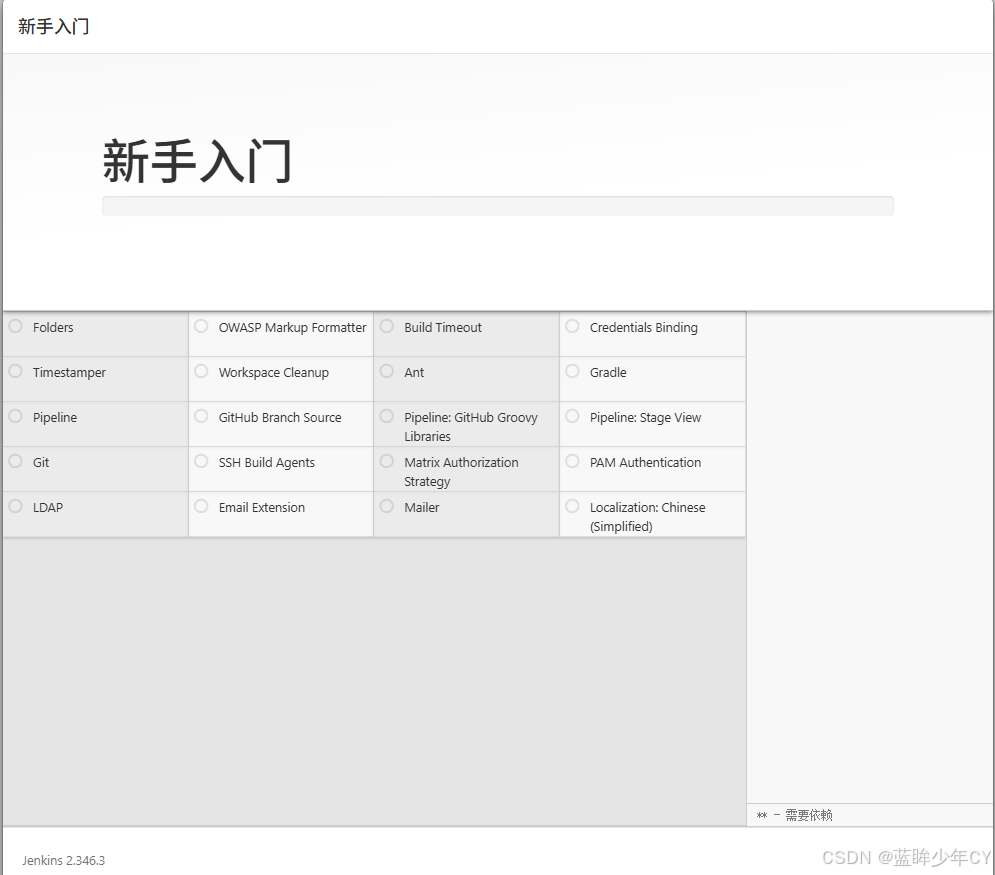Click the 'PAM Authentication' text

(645, 463)
